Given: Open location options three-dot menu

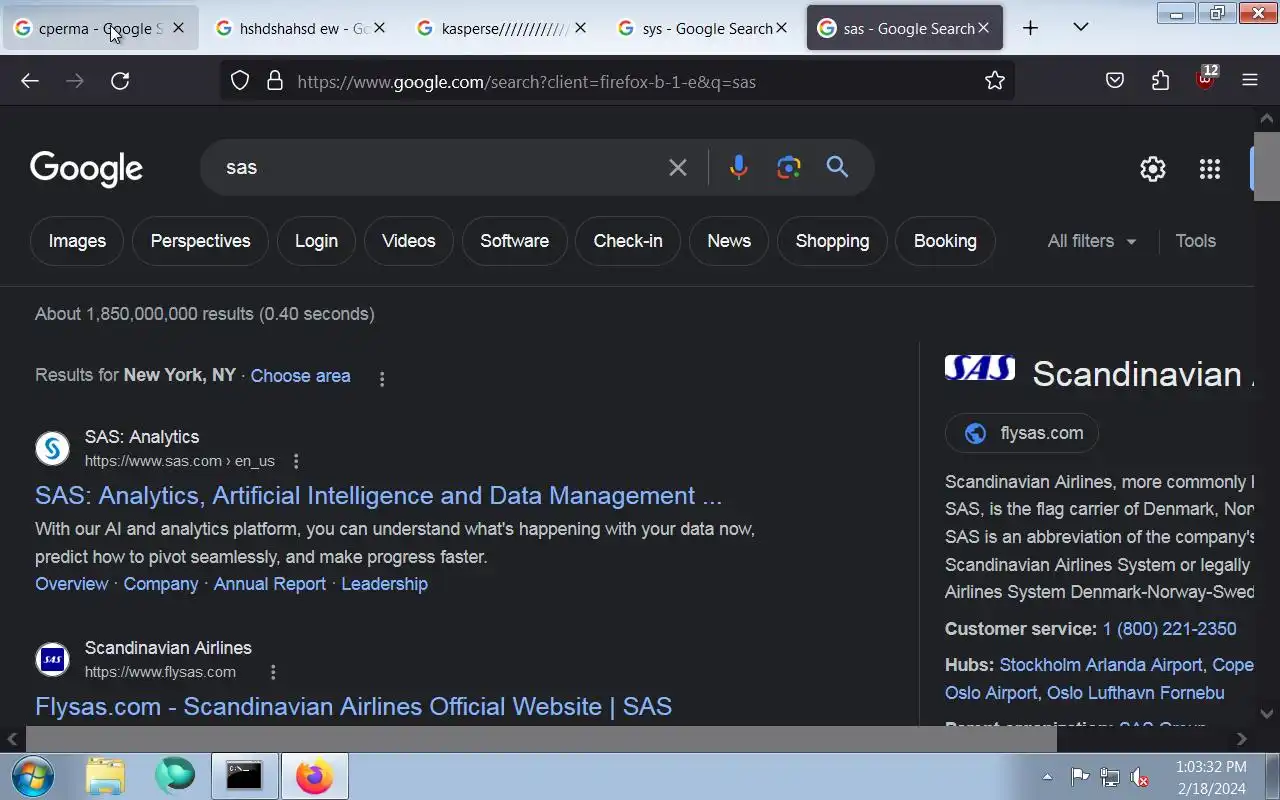Looking at the screenshot, I should tap(382, 378).
